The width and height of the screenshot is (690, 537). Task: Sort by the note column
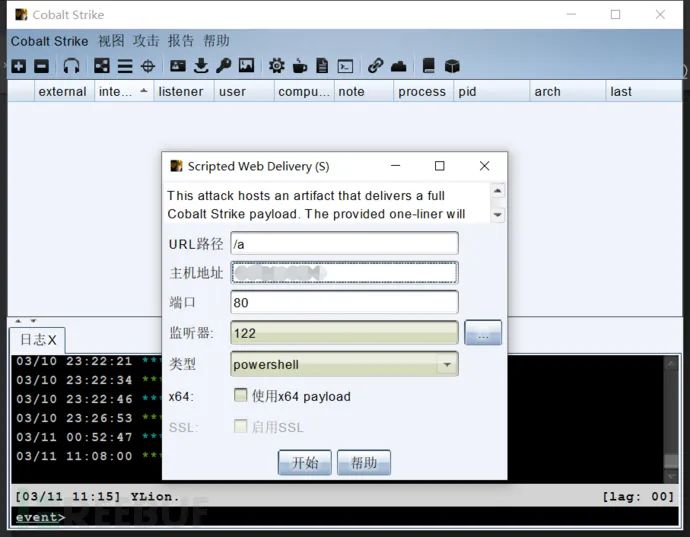click(x=363, y=92)
